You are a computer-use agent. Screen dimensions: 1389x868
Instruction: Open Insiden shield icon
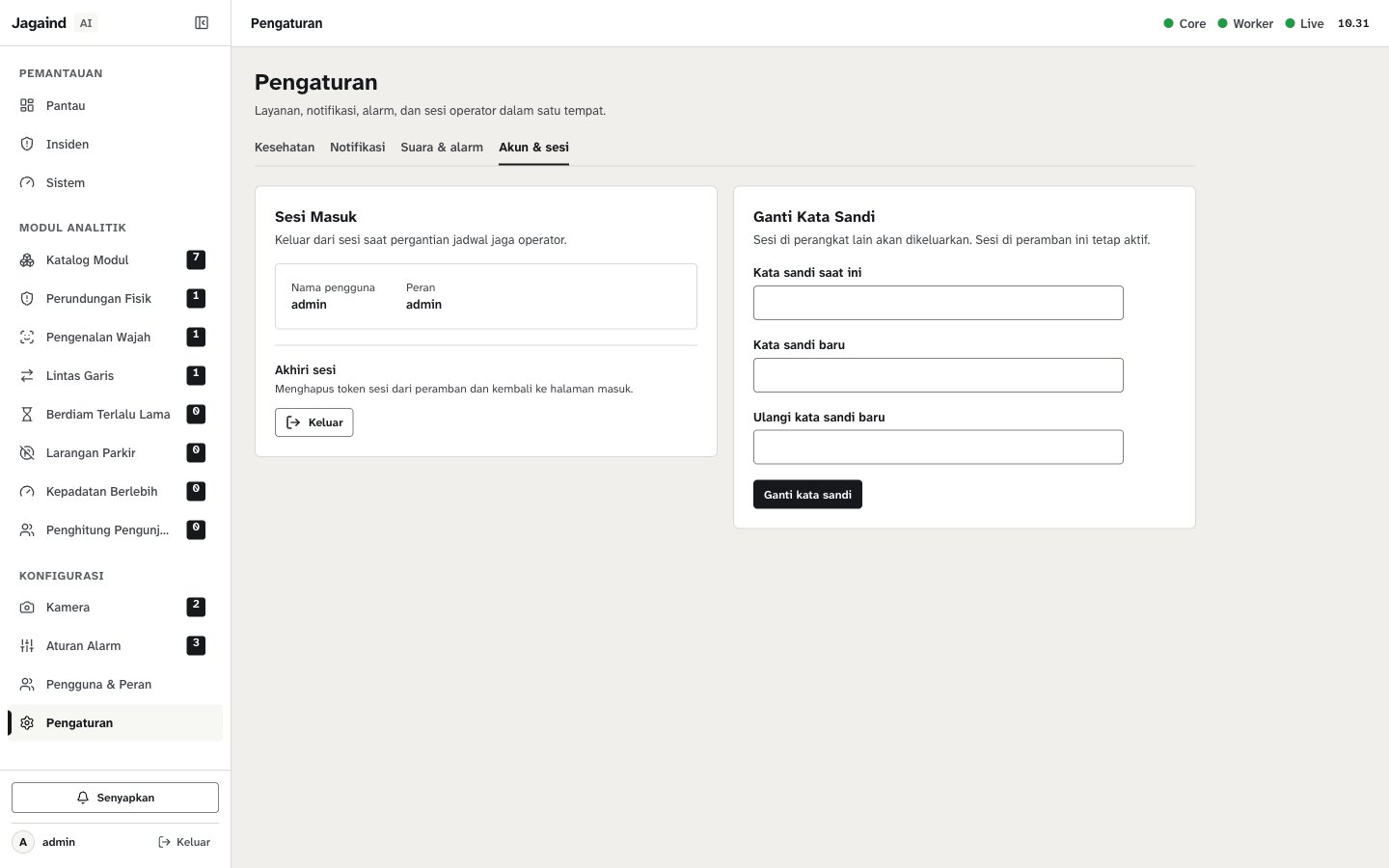[x=27, y=144]
